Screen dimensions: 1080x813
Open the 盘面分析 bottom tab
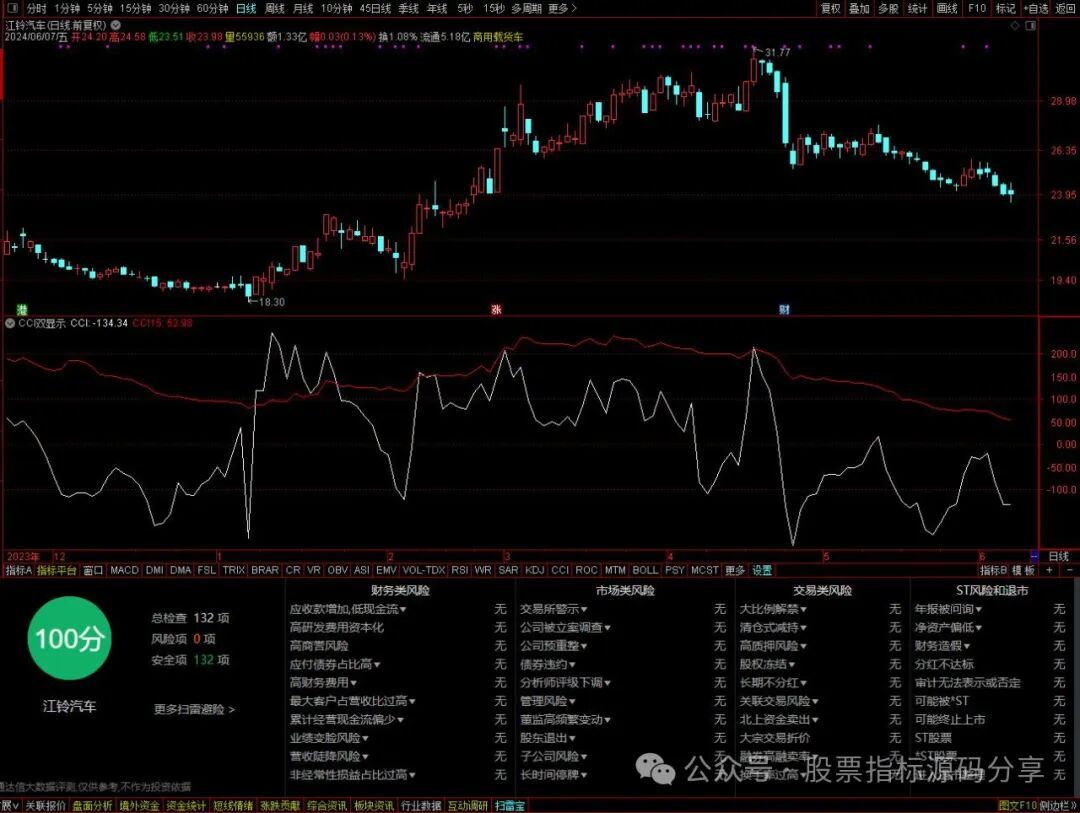coord(92,805)
